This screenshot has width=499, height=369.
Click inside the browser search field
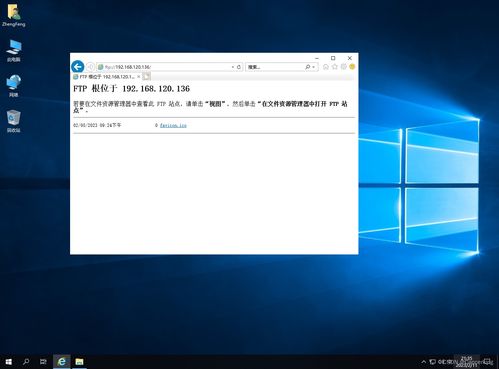click(275, 67)
